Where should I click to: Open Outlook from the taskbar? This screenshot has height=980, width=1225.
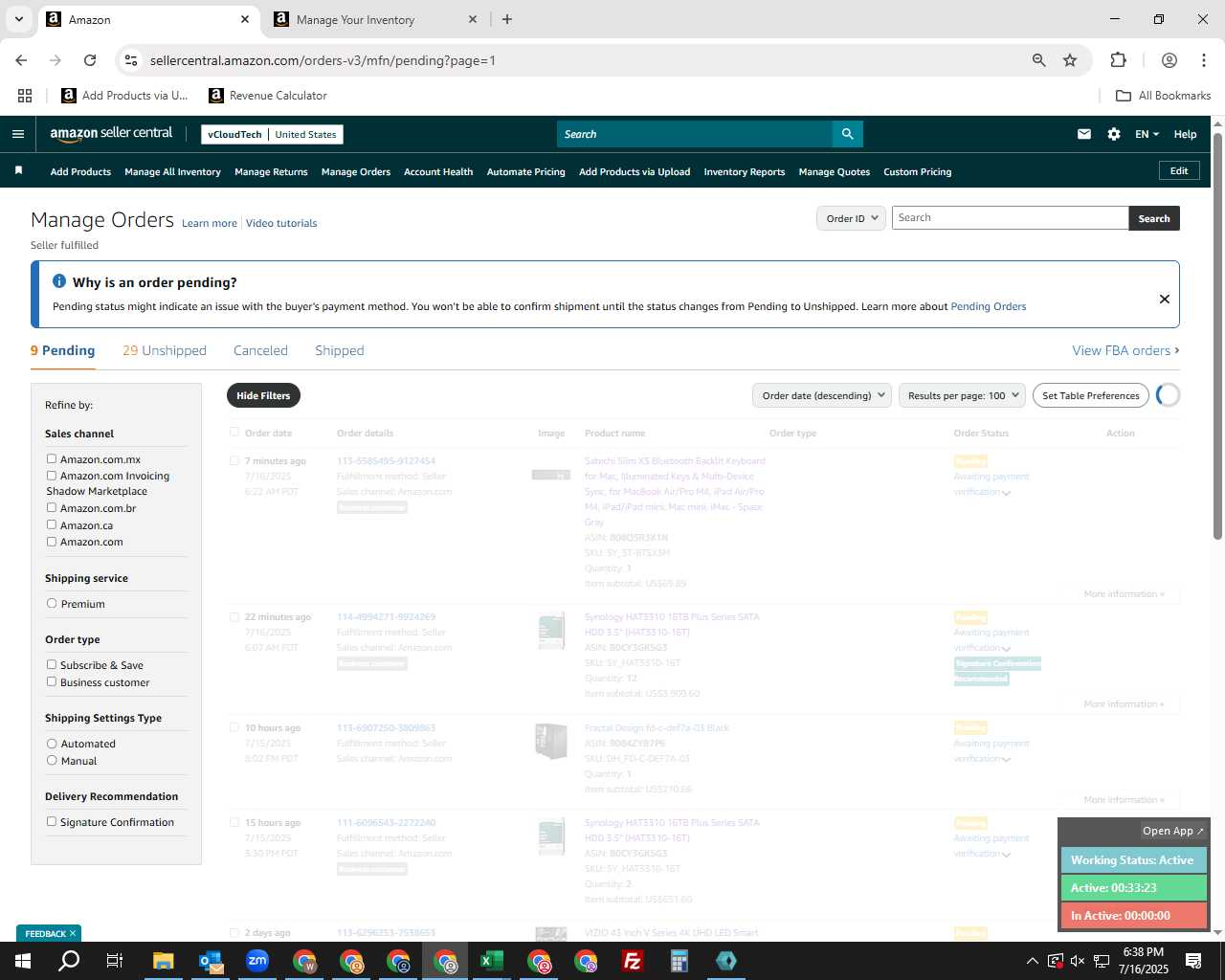pos(211,961)
